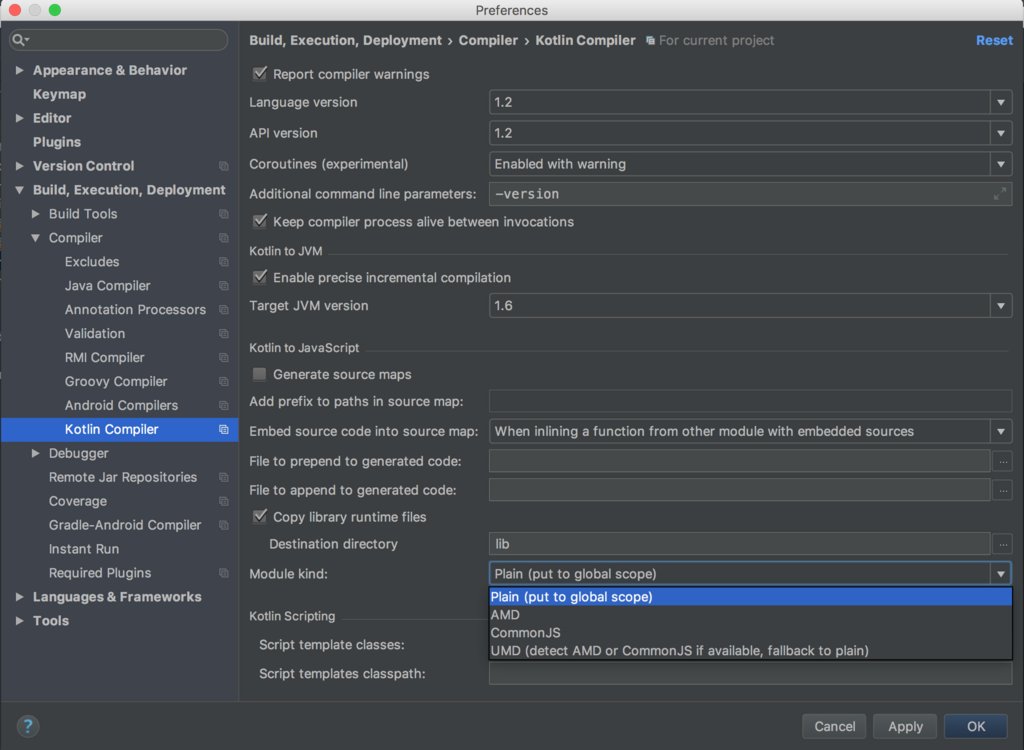Click Compiler in the breadcrumb path
This screenshot has width=1024, height=750.
tap(488, 41)
